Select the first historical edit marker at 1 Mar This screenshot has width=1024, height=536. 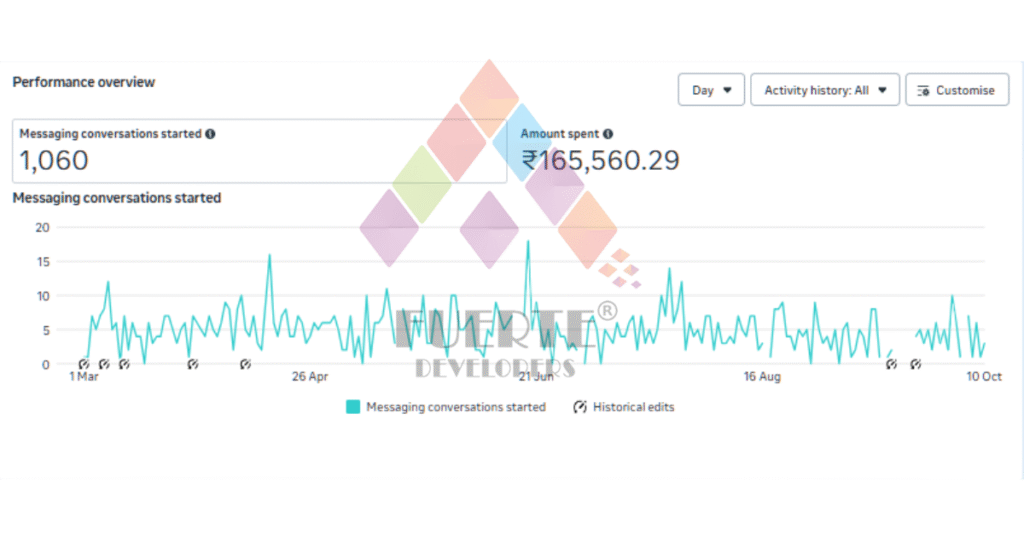coord(84,364)
